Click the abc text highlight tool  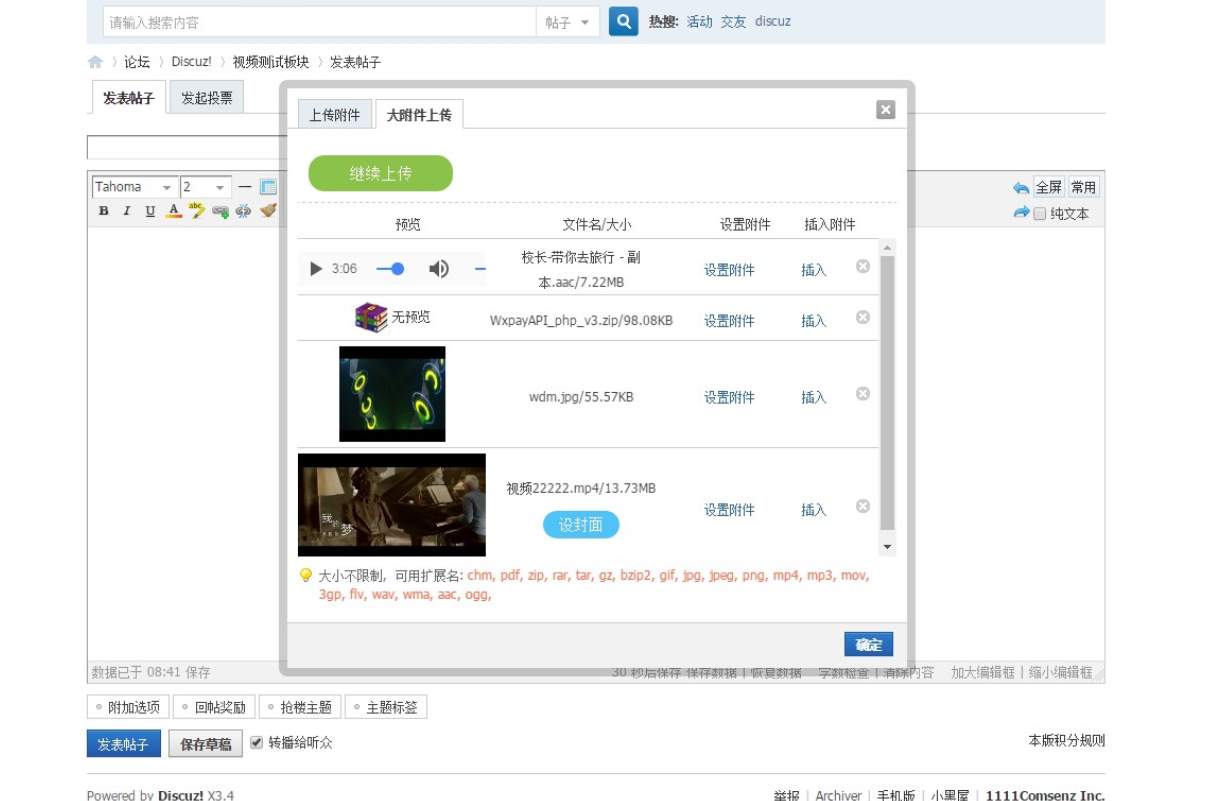point(197,210)
